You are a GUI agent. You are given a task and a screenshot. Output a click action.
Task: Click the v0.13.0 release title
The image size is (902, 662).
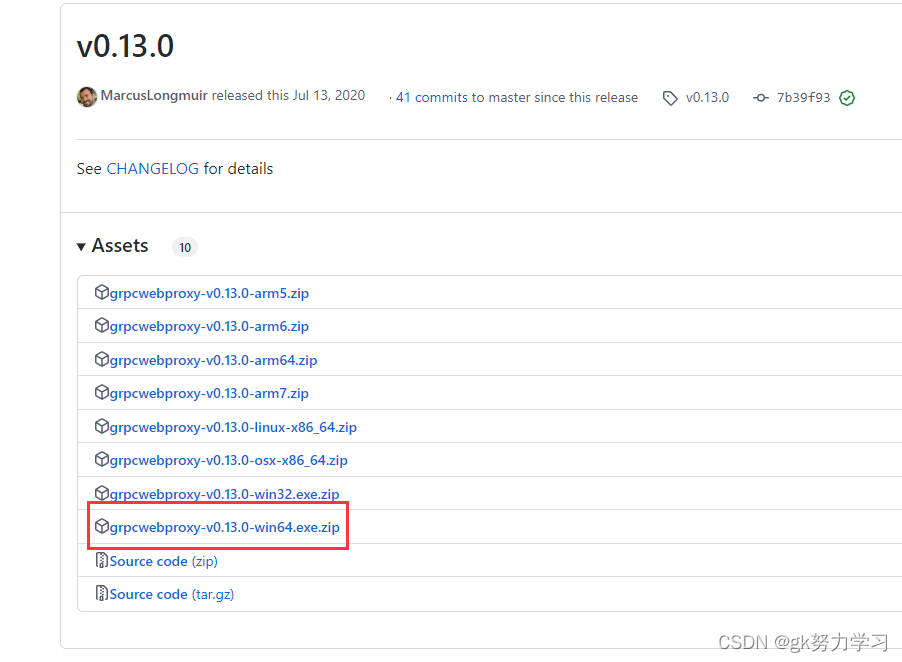125,46
